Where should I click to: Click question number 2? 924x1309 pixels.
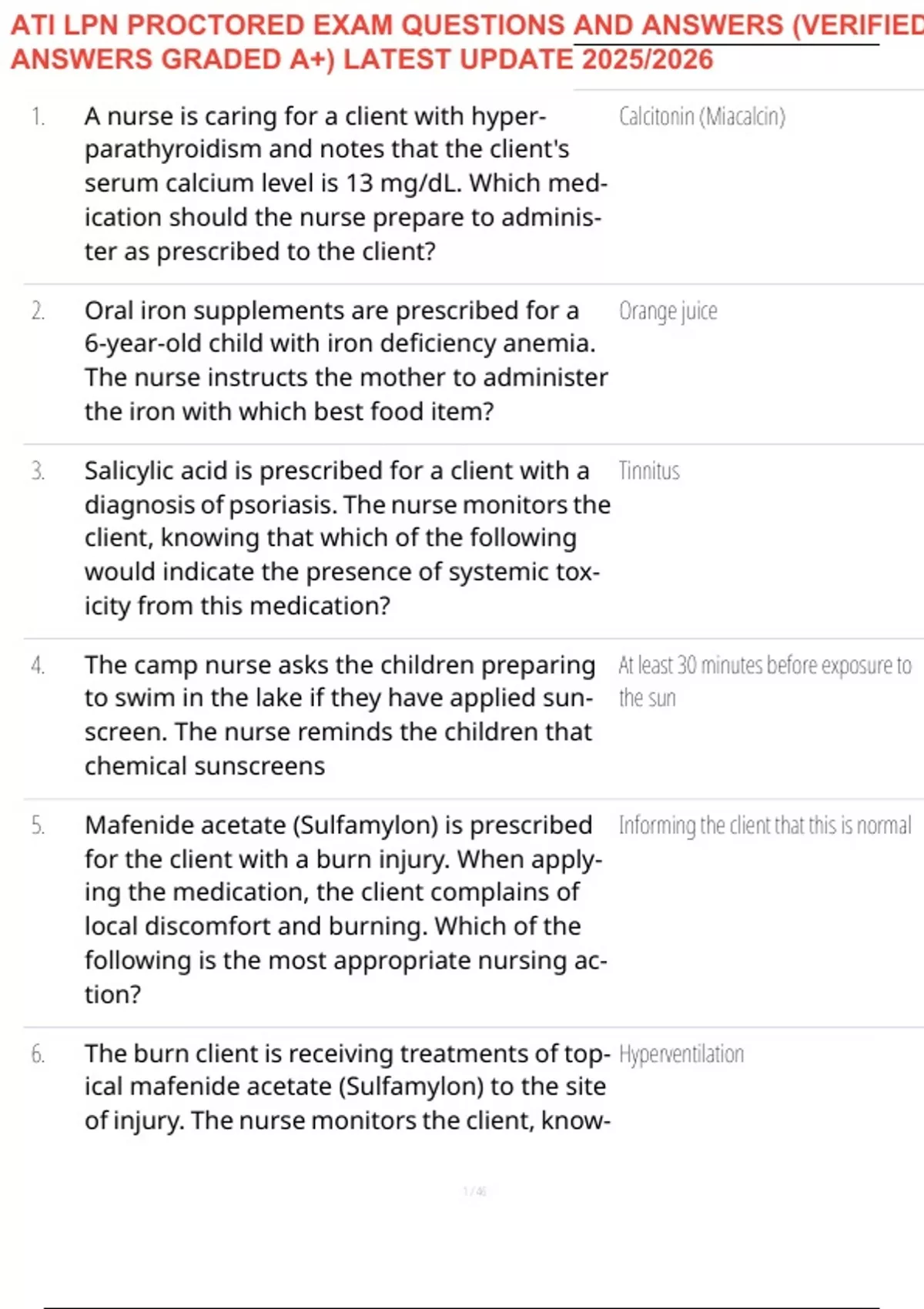[x=38, y=311]
